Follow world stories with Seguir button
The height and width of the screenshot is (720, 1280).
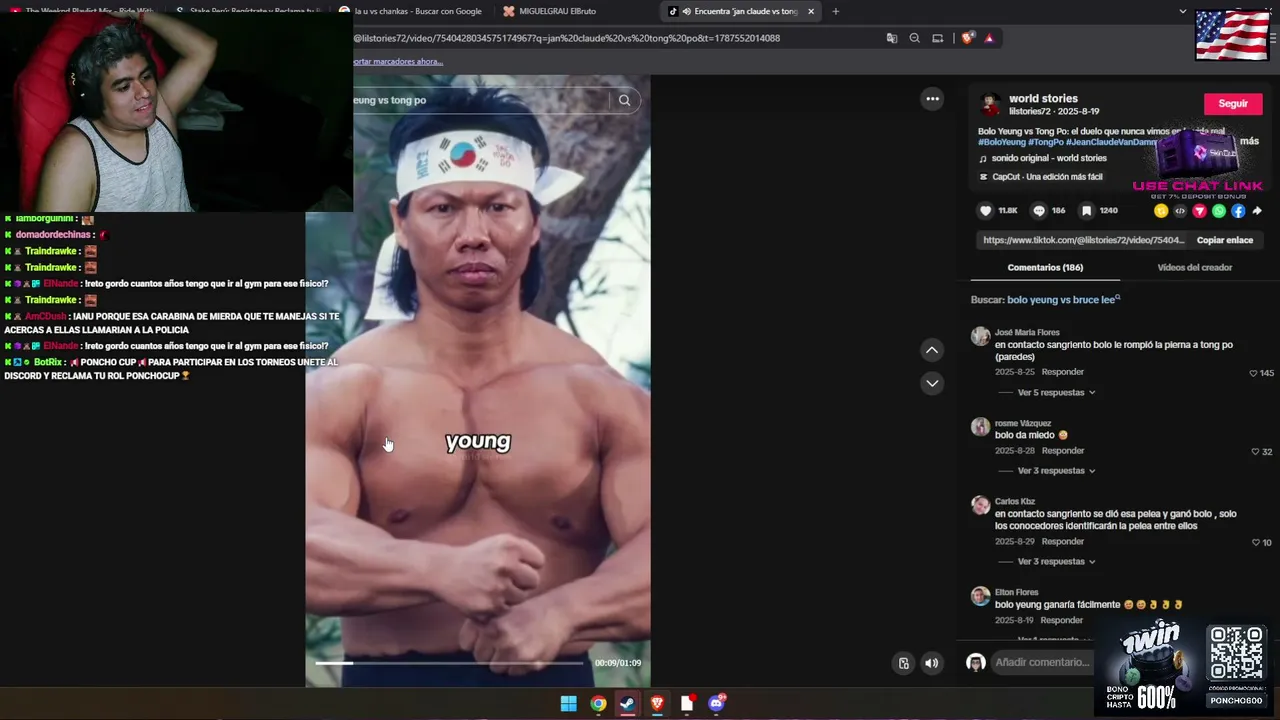(1233, 104)
